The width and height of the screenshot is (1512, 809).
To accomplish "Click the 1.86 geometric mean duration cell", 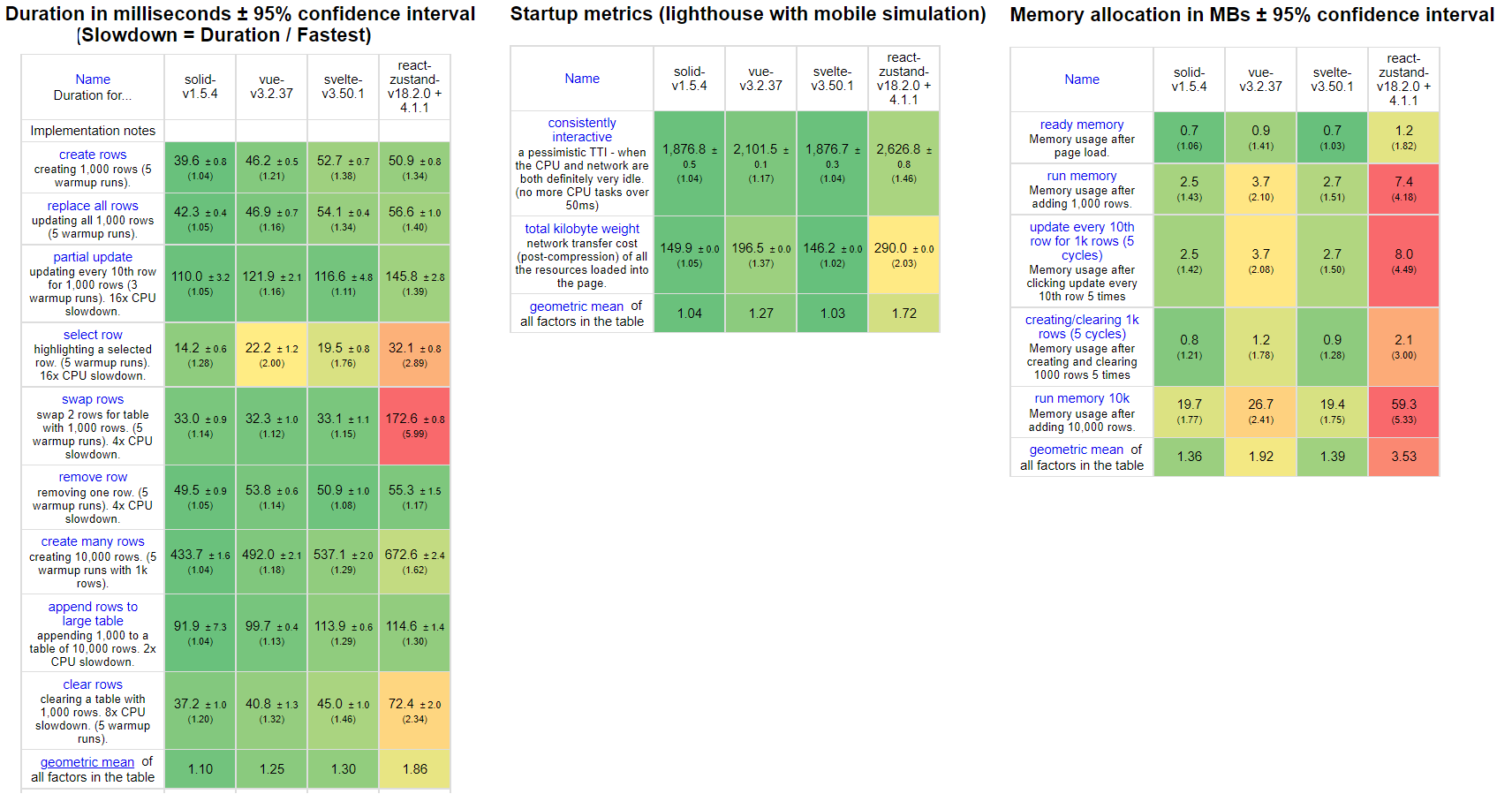I will [415, 769].
